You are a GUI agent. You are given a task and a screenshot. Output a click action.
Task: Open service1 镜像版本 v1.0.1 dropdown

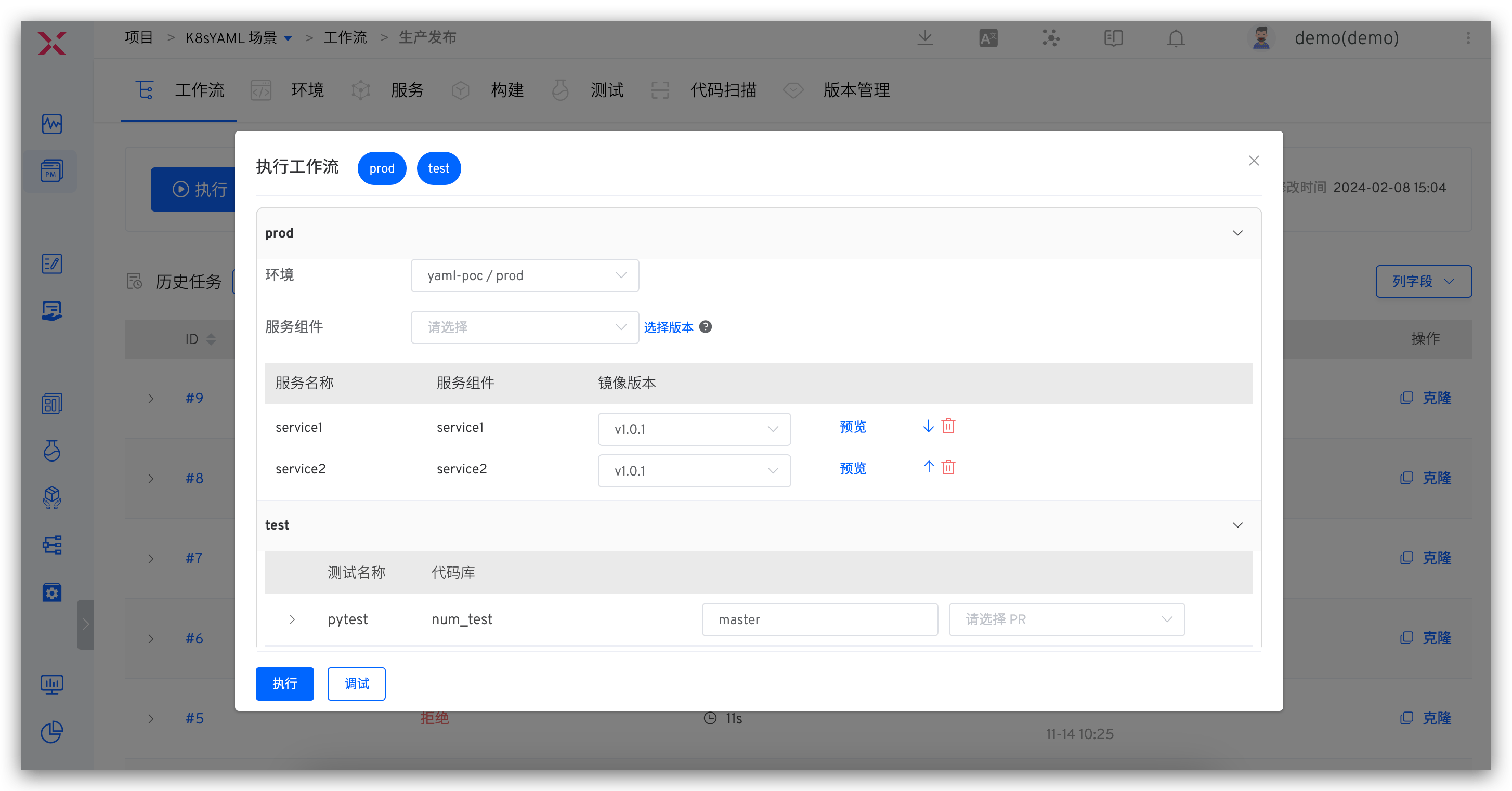(x=694, y=429)
